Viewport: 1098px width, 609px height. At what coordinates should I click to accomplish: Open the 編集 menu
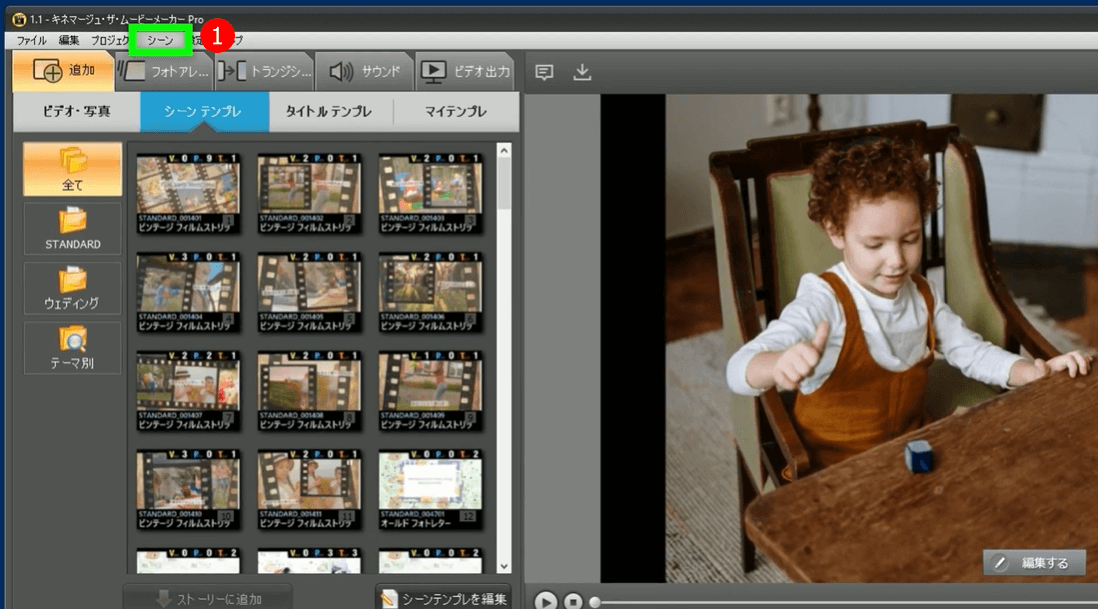point(69,40)
